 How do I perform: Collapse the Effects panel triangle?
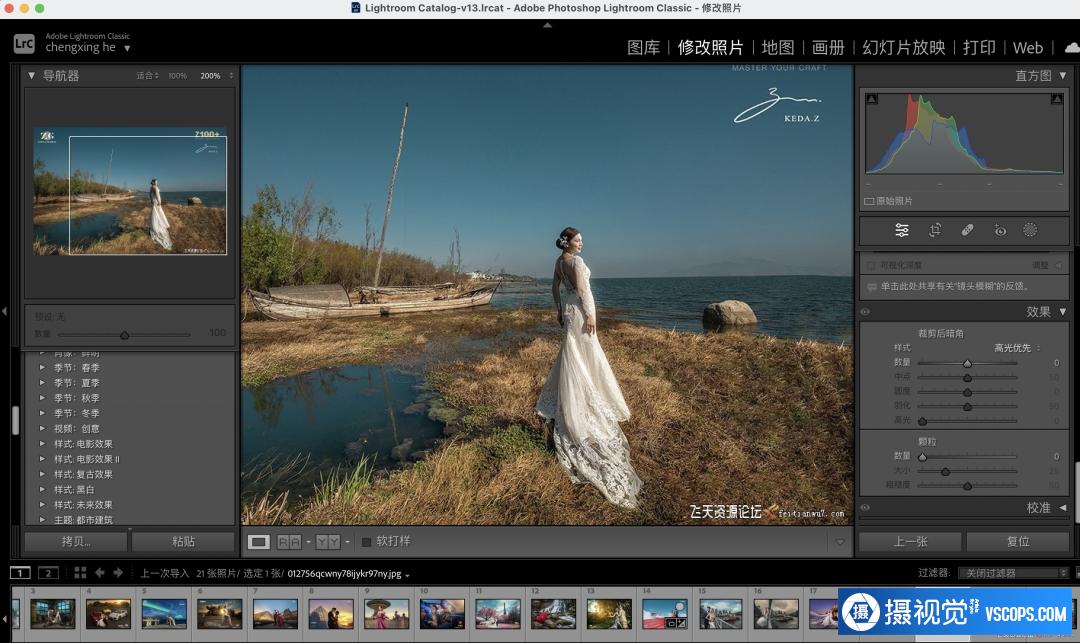point(1063,312)
